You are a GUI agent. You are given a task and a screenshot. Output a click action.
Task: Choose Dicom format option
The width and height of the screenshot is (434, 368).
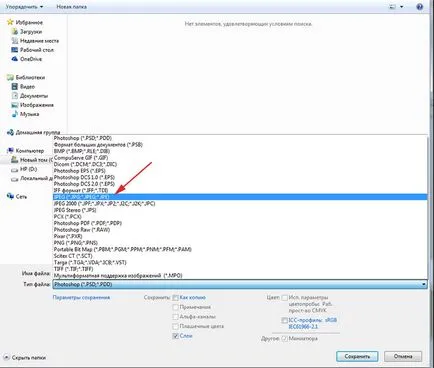240,164
